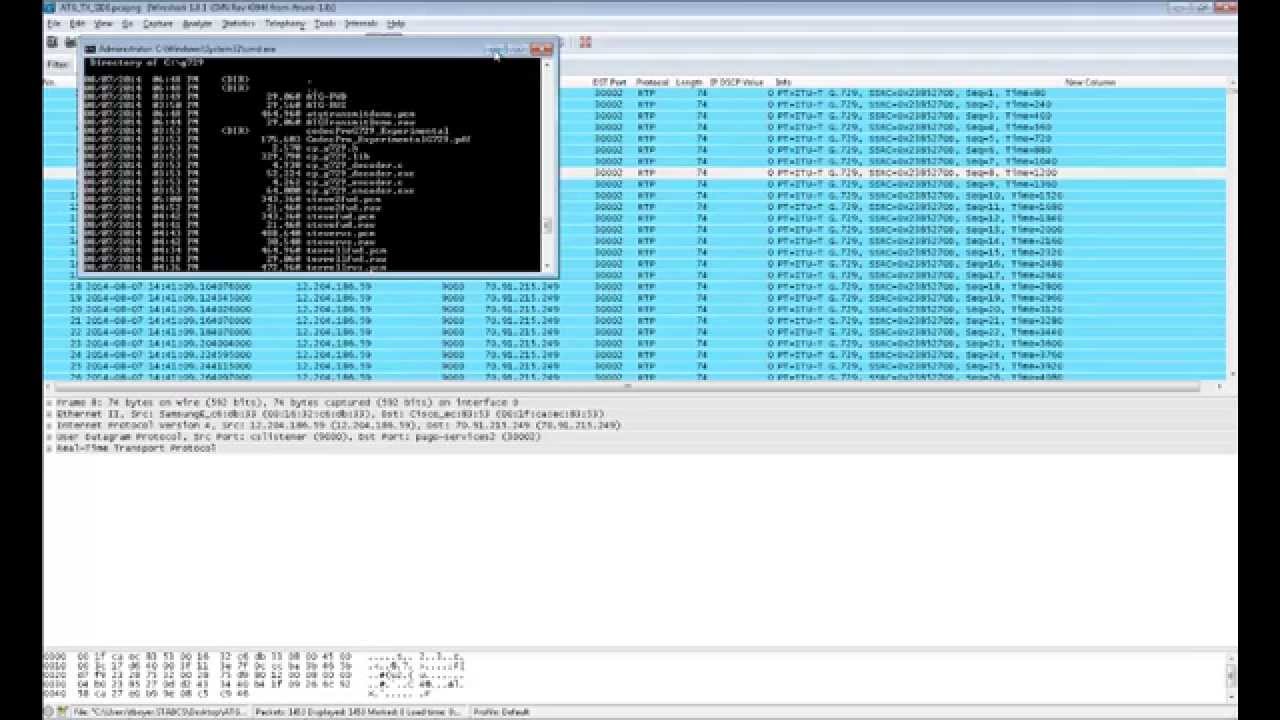Open the Statistics menu

click(x=238, y=23)
